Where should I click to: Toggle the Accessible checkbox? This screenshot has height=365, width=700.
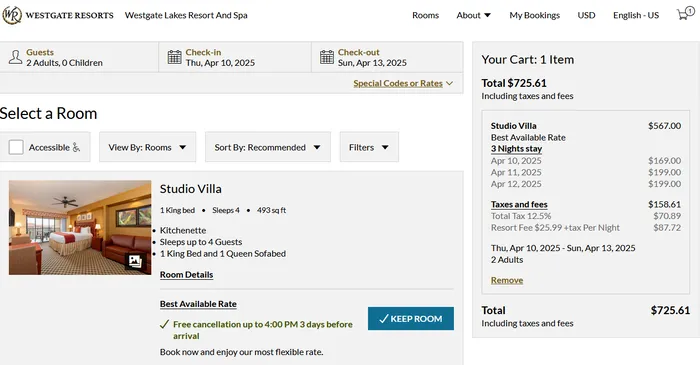[x=16, y=147]
